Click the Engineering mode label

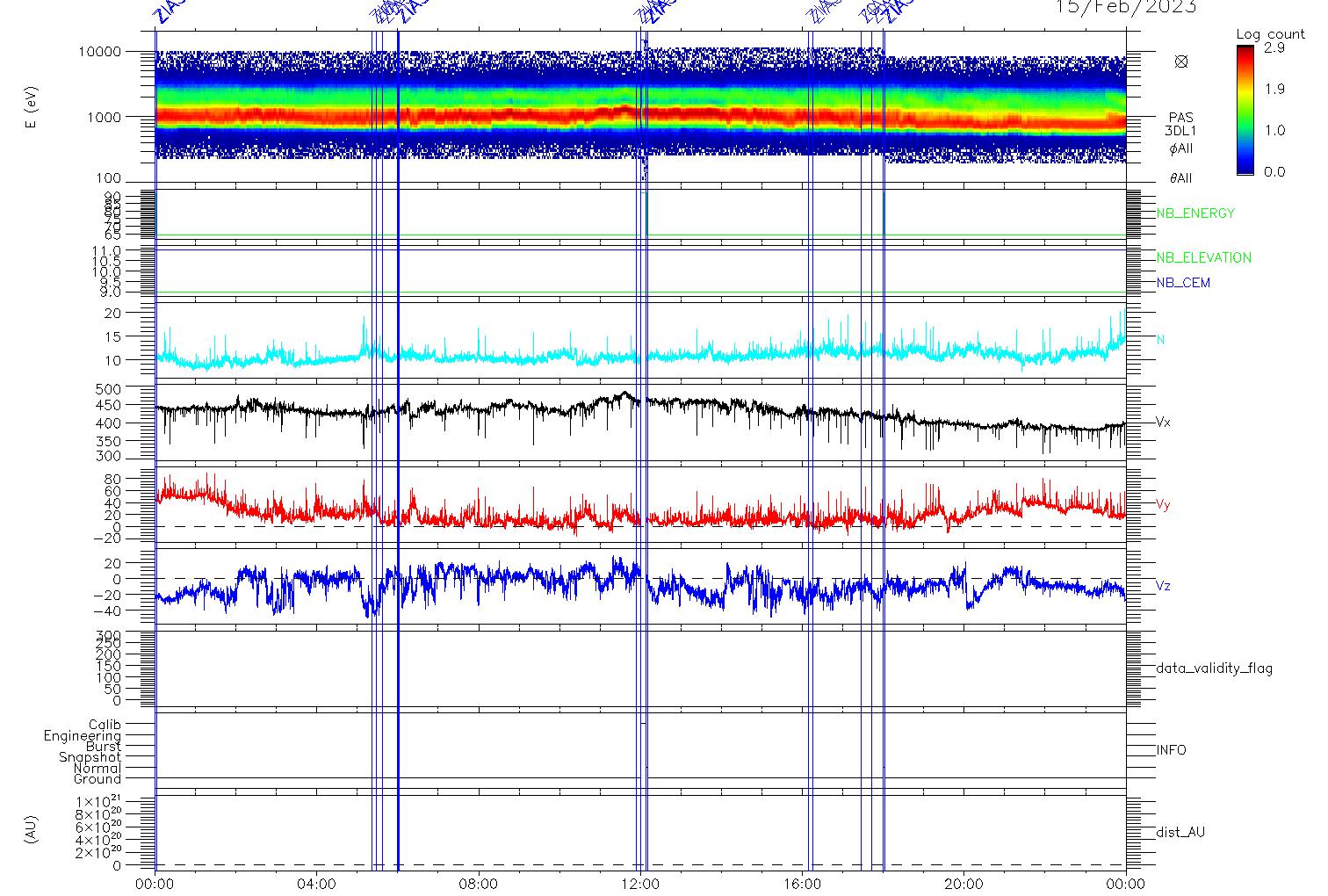click(83, 736)
